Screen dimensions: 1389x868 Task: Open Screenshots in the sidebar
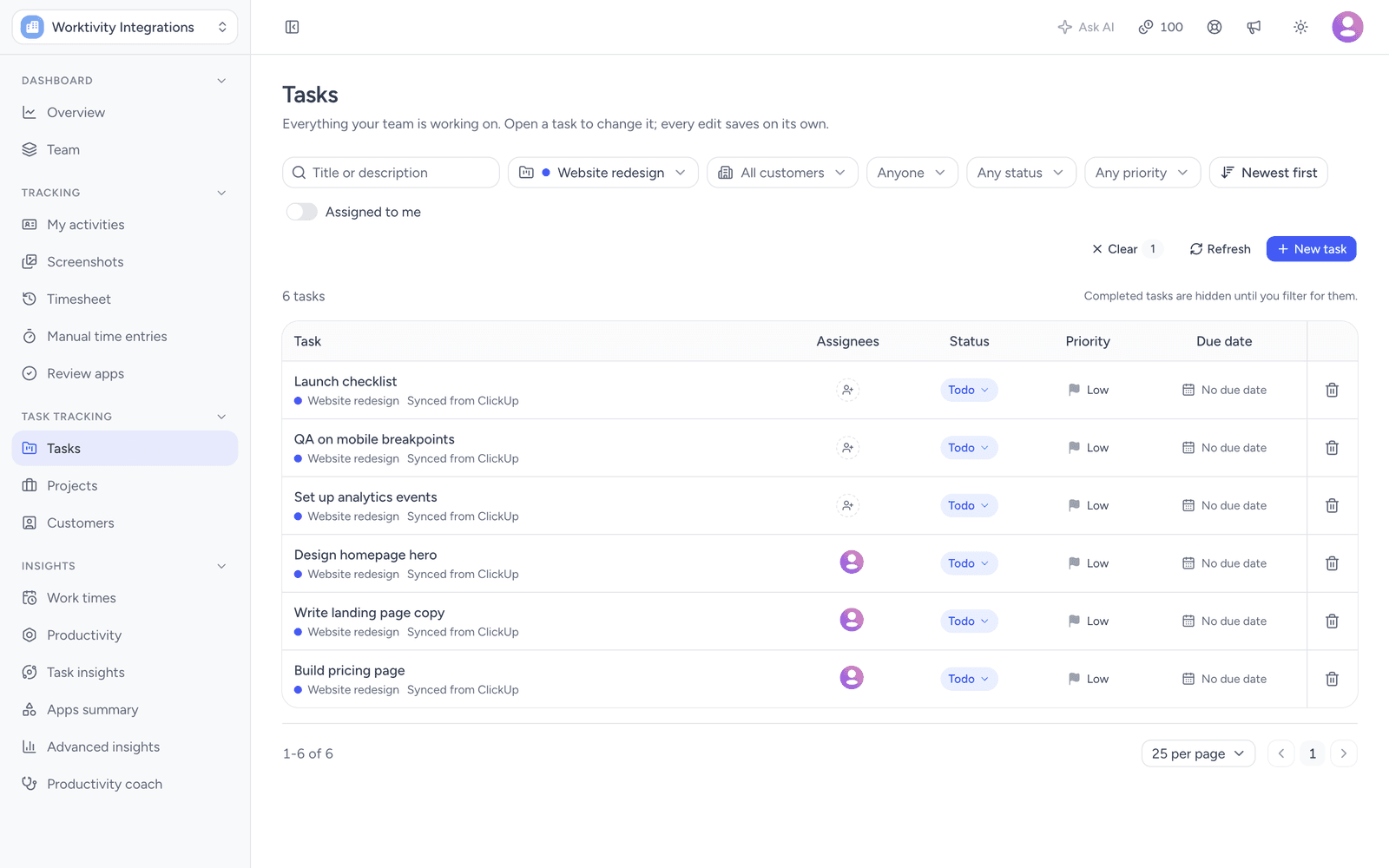pyautogui.click(x=125, y=262)
